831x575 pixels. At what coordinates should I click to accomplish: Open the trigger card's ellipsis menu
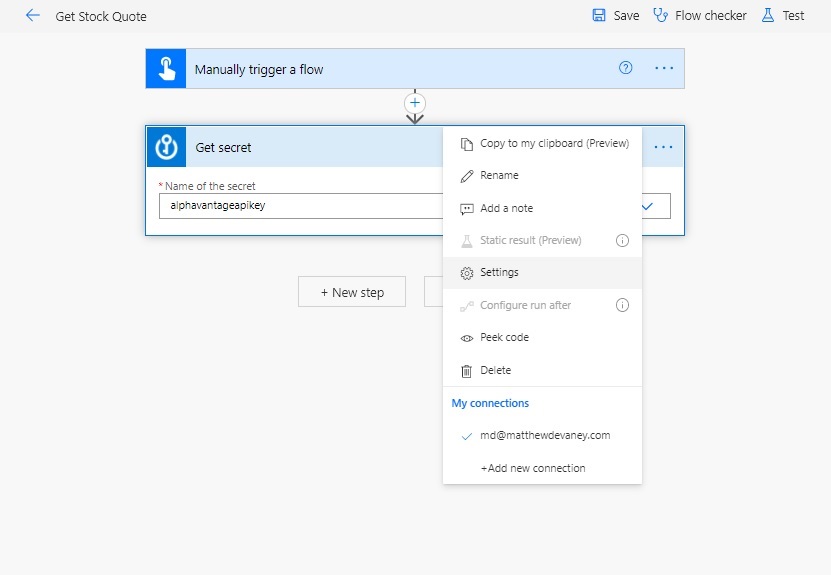[x=664, y=68]
